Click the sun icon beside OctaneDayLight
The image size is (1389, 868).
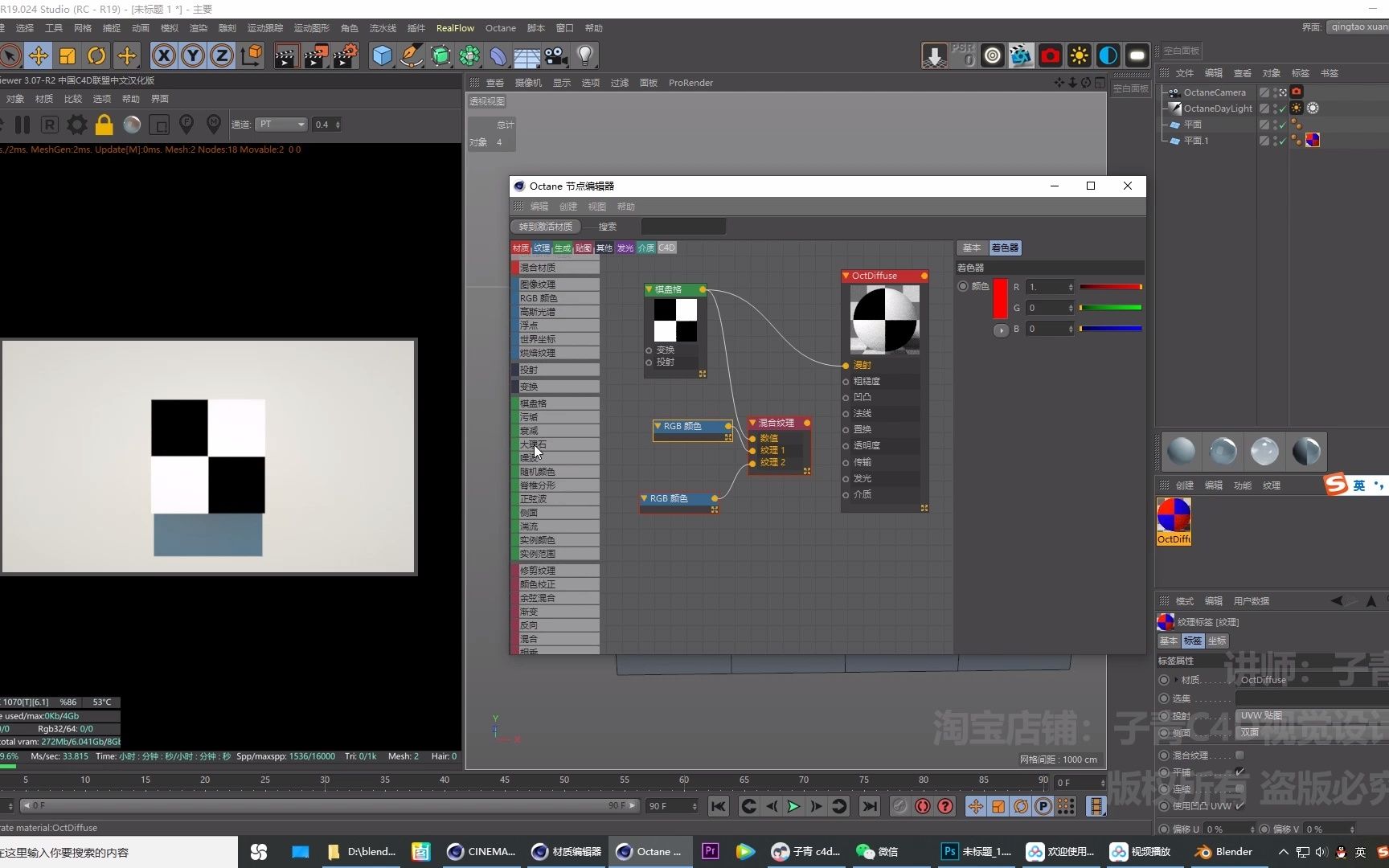pos(1296,108)
